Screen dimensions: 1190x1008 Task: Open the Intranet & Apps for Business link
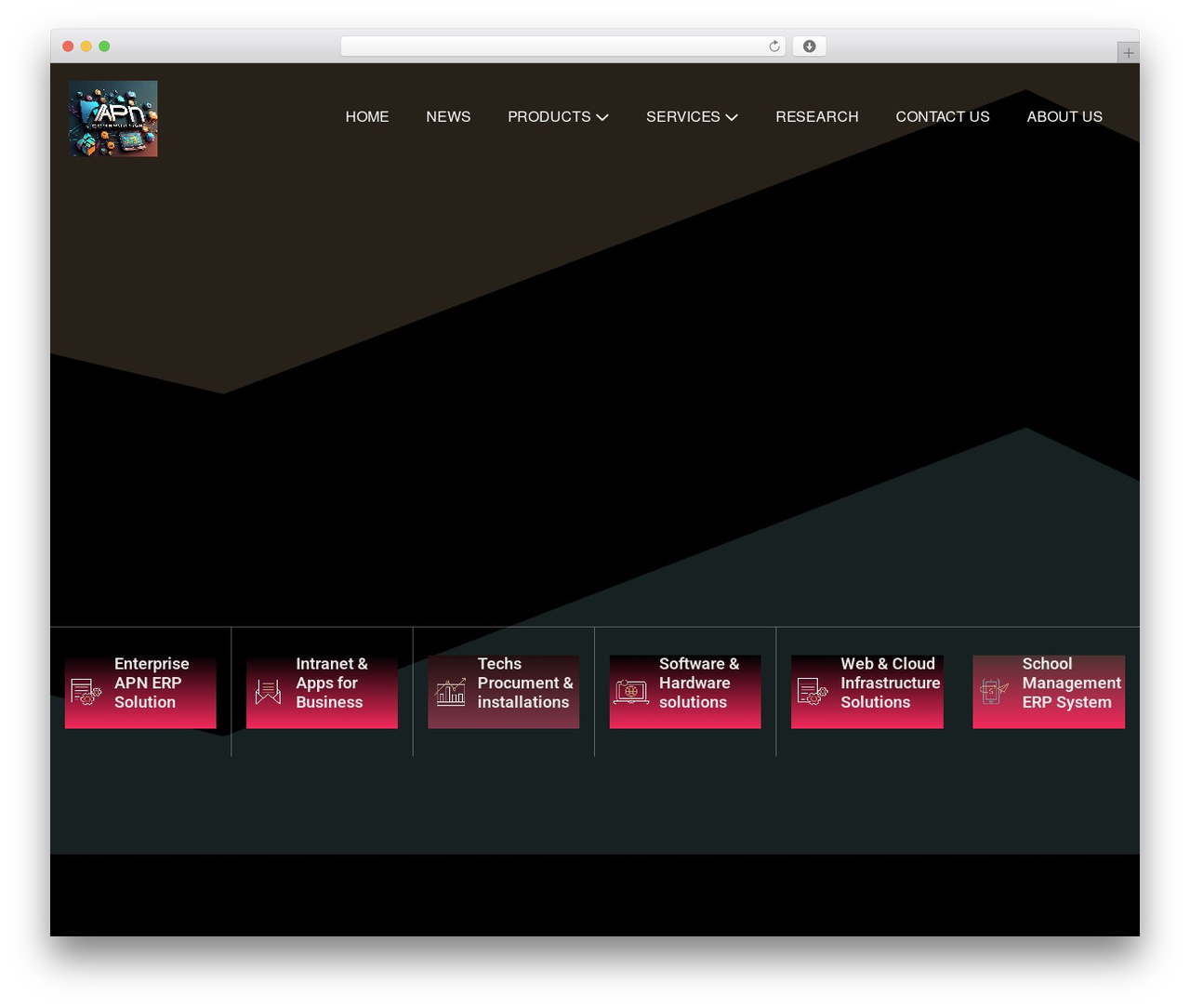[x=332, y=683]
